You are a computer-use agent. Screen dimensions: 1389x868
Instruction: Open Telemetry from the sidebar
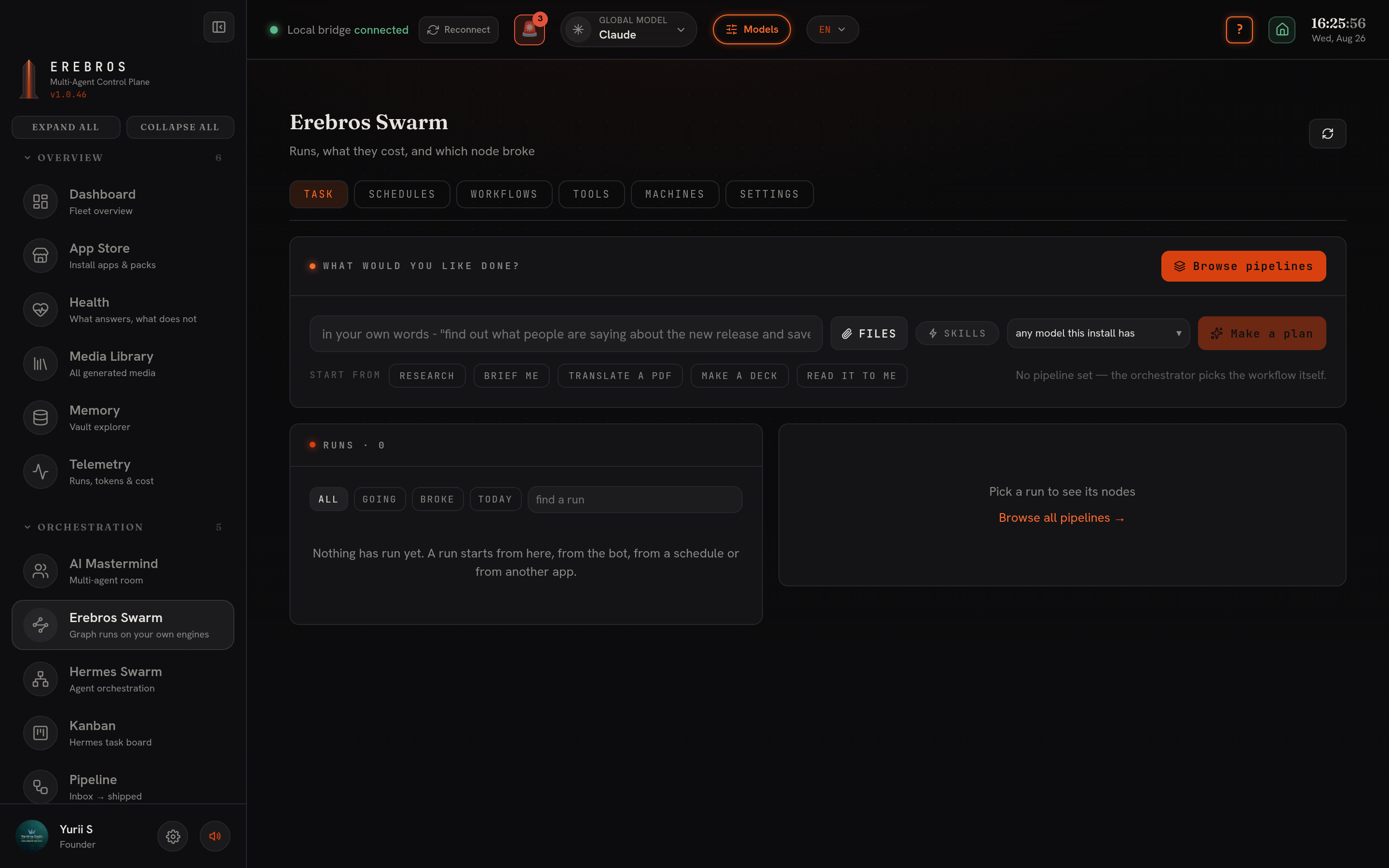click(123, 471)
